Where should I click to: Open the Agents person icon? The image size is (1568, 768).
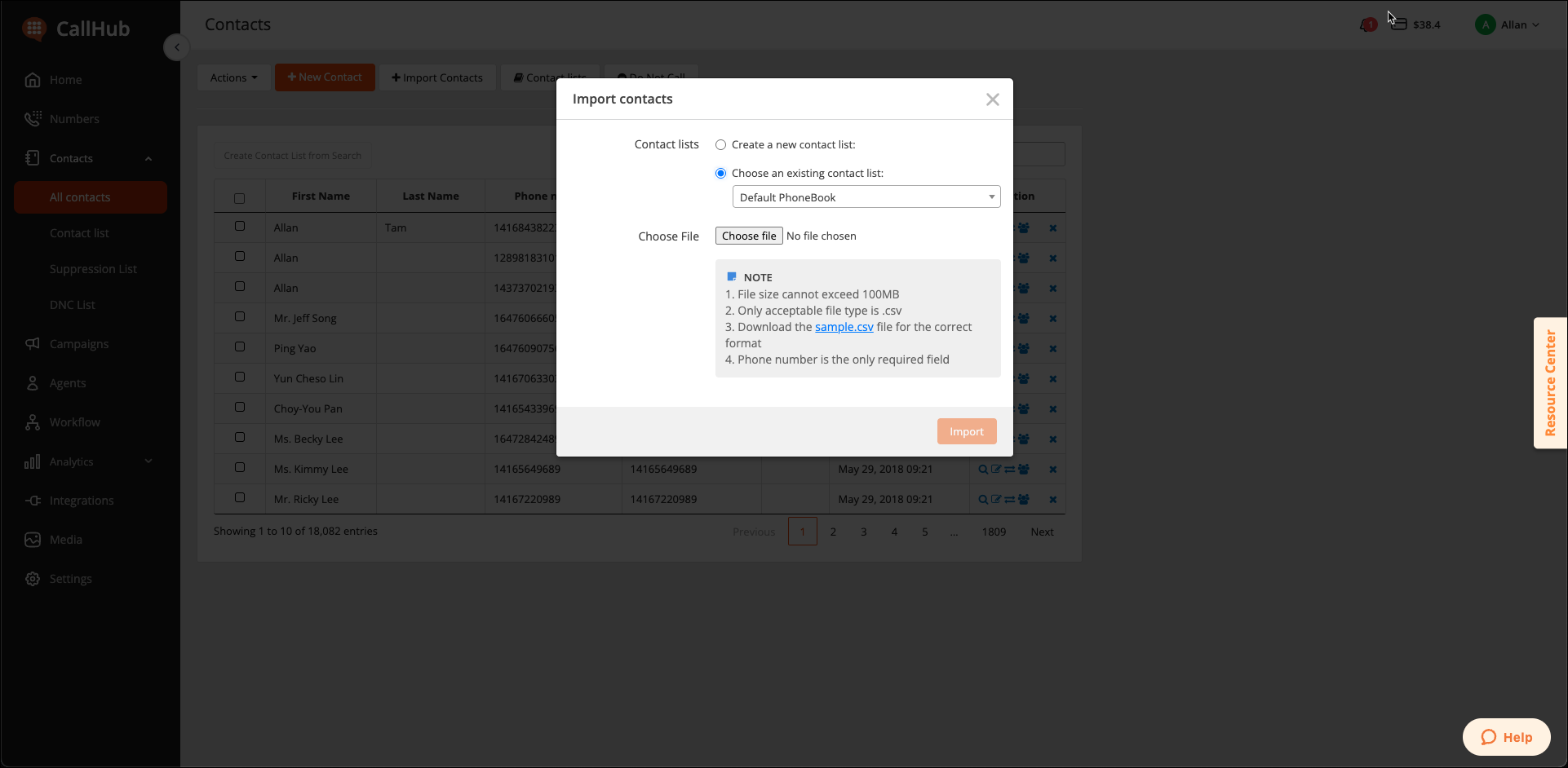tap(33, 383)
